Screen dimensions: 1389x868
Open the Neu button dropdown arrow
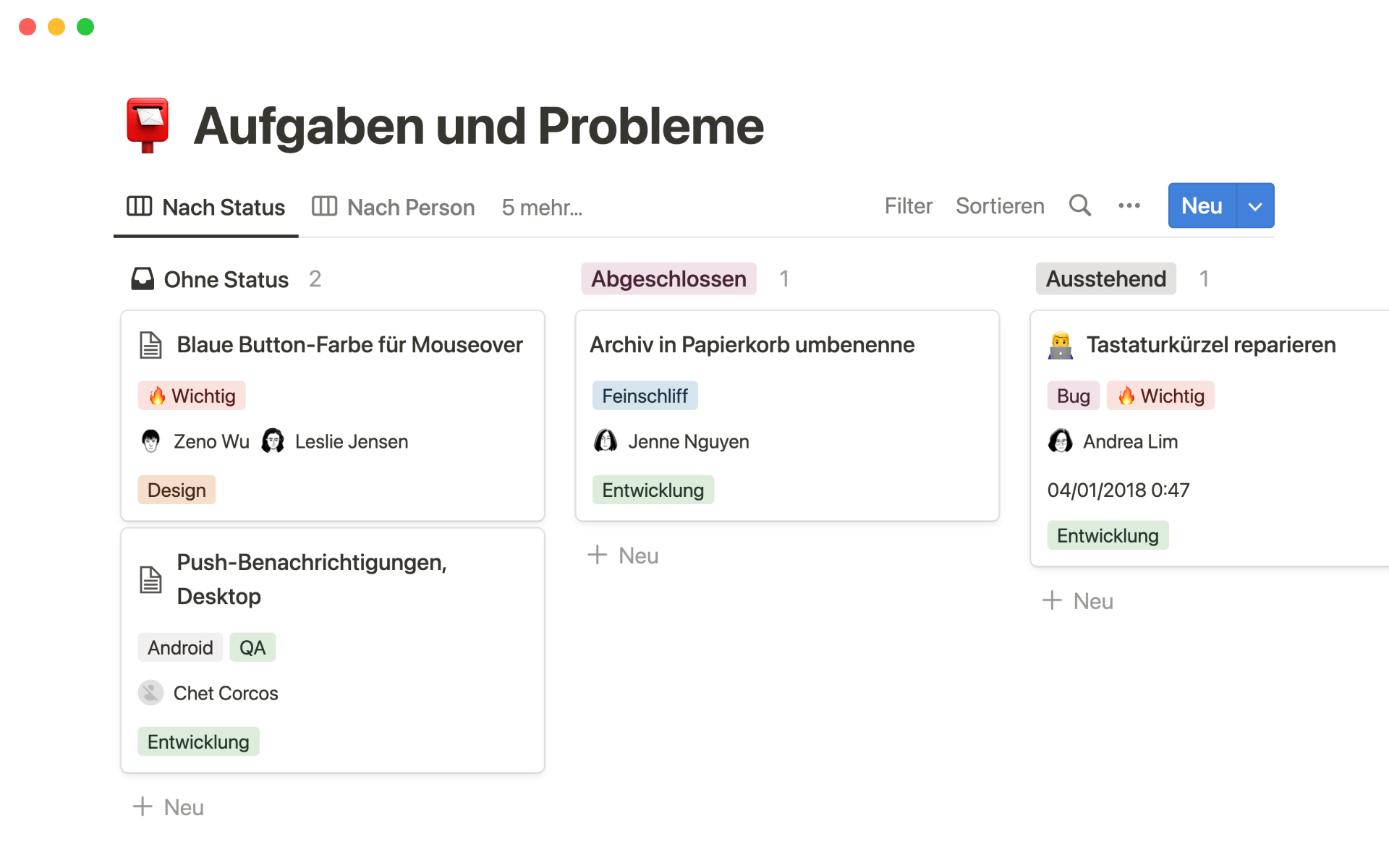coord(1254,205)
